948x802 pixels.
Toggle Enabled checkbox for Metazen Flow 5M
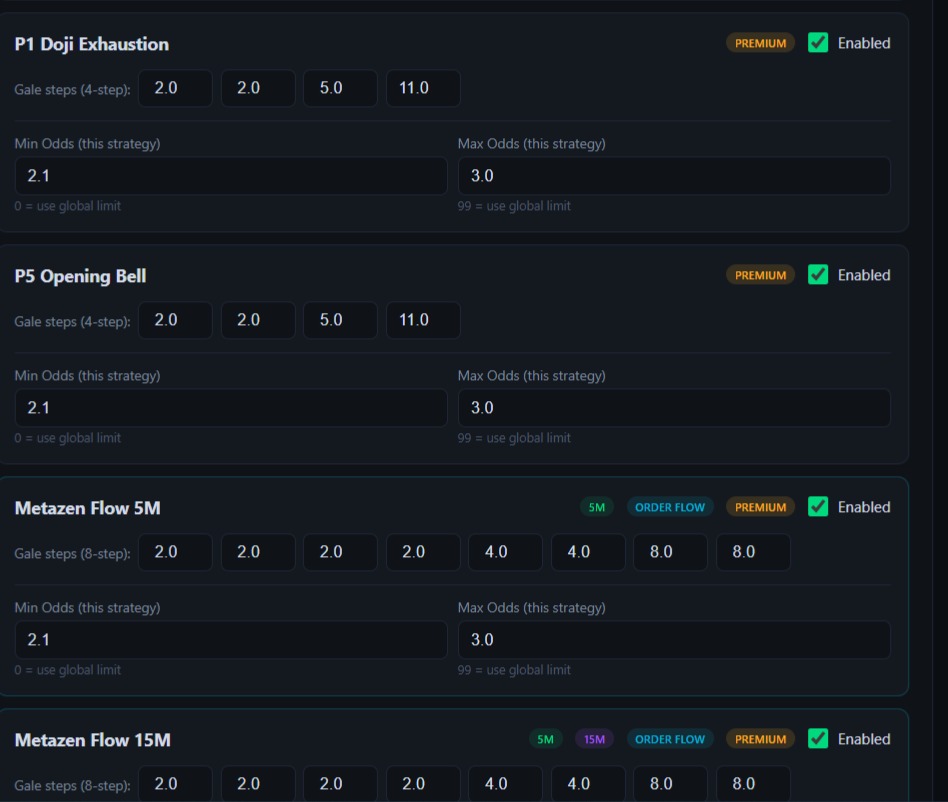(x=817, y=507)
